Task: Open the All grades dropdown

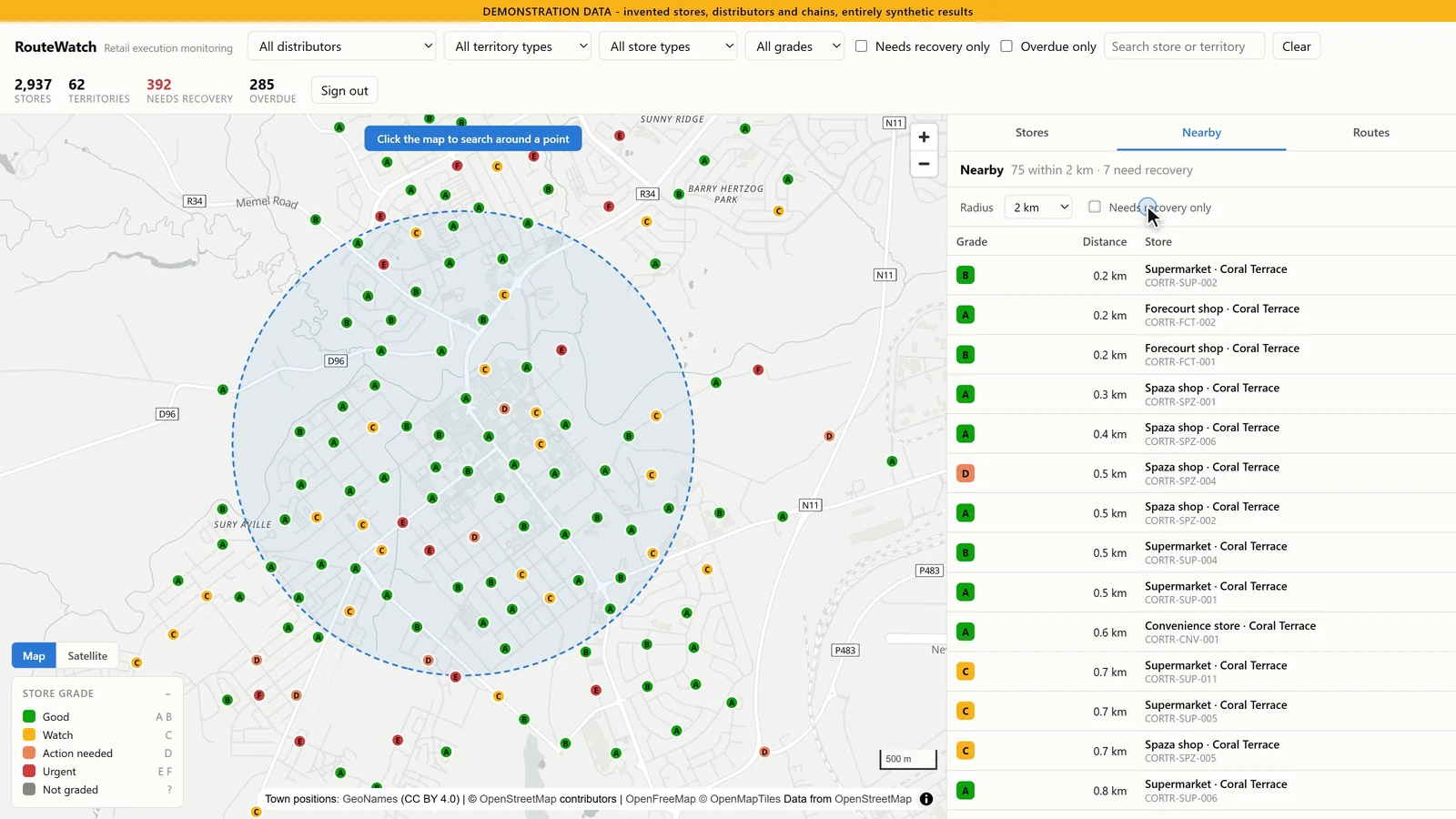Action: coord(795,46)
